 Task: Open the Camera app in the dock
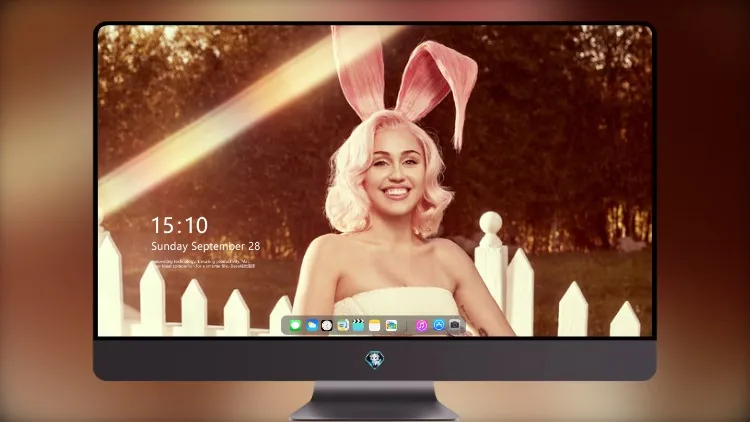(x=455, y=325)
